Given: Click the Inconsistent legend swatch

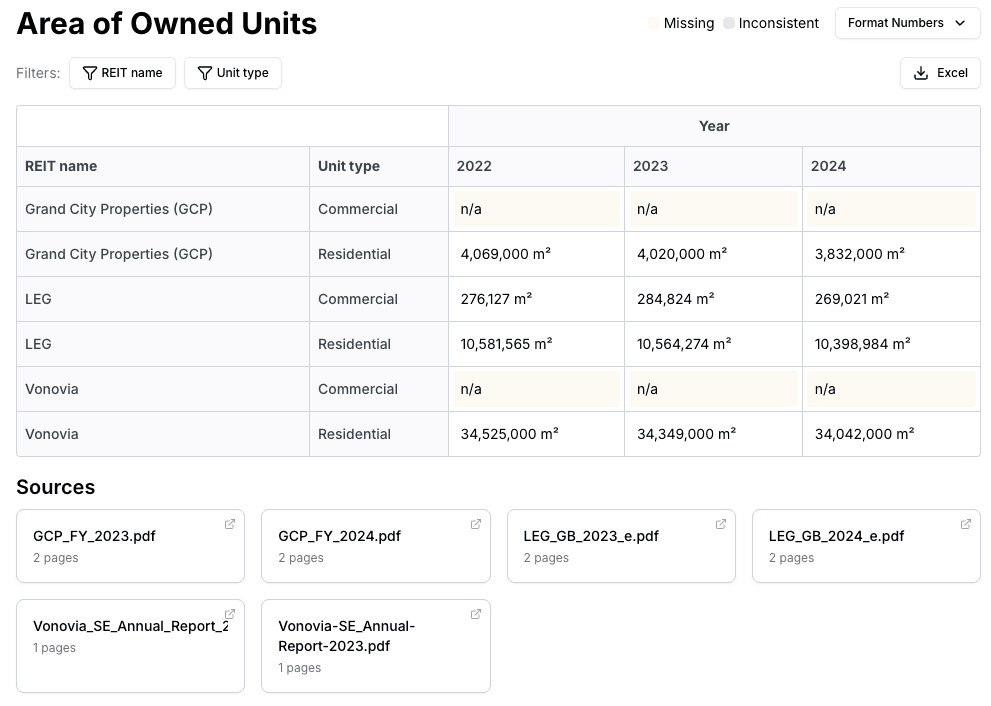Looking at the screenshot, I should coord(729,23).
